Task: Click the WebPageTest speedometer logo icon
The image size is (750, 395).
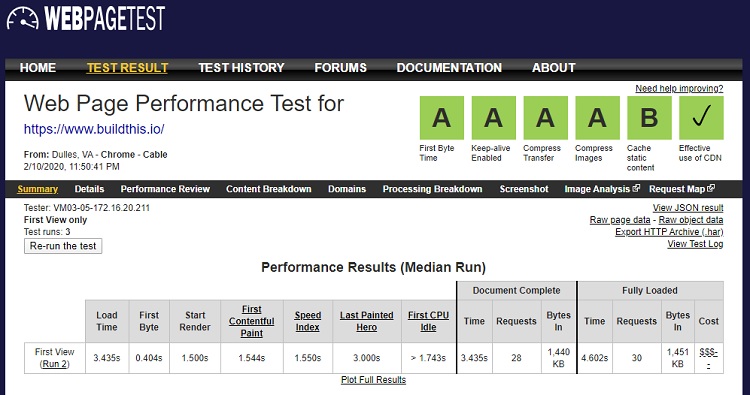Action: pos(22,19)
